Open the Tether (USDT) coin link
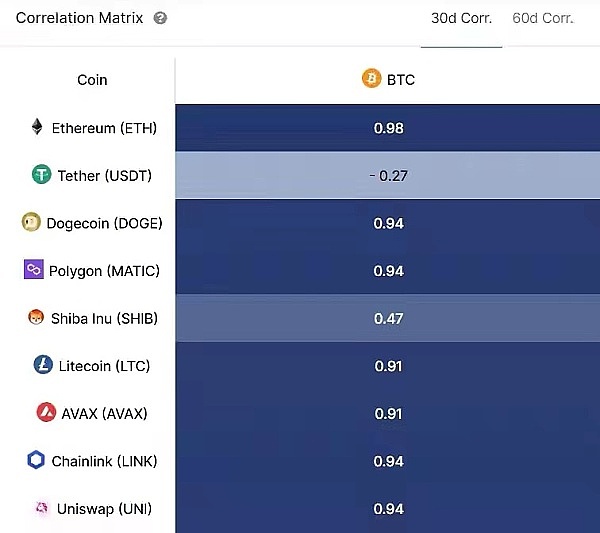600x533 pixels. coord(104,176)
